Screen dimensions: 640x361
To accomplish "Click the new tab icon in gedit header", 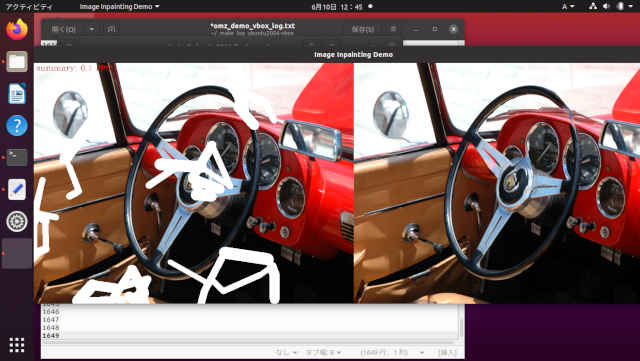I will click(111, 29).
